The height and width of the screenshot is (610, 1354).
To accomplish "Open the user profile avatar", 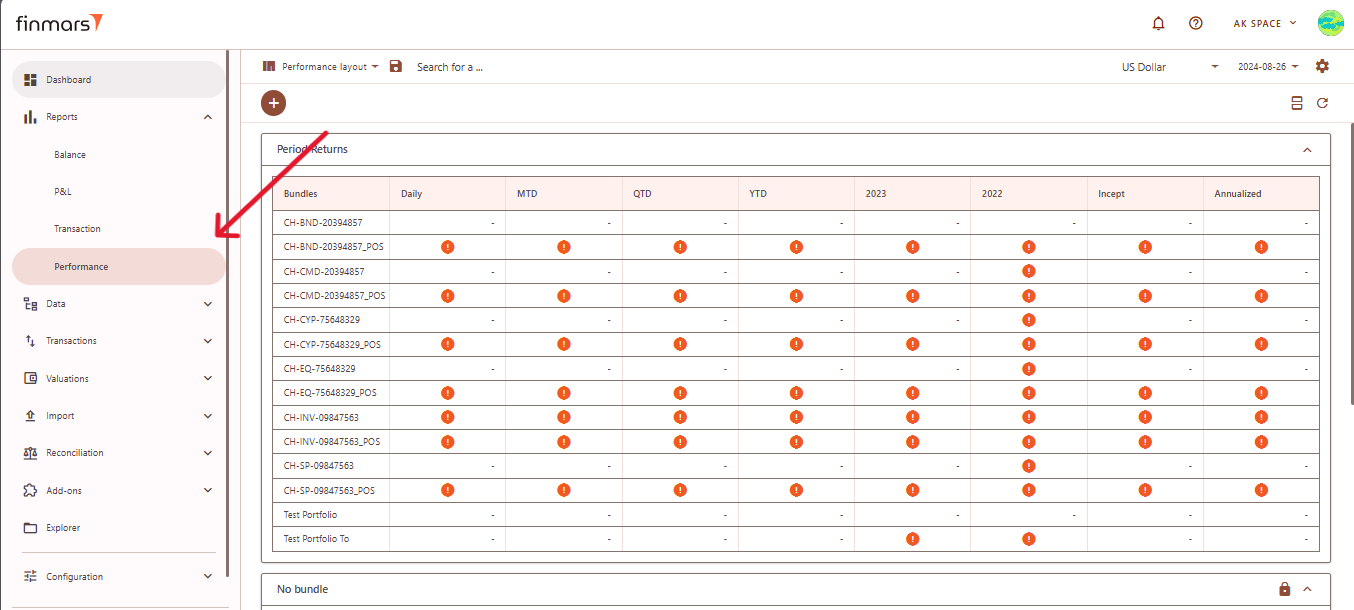I will pos(1330,23).
